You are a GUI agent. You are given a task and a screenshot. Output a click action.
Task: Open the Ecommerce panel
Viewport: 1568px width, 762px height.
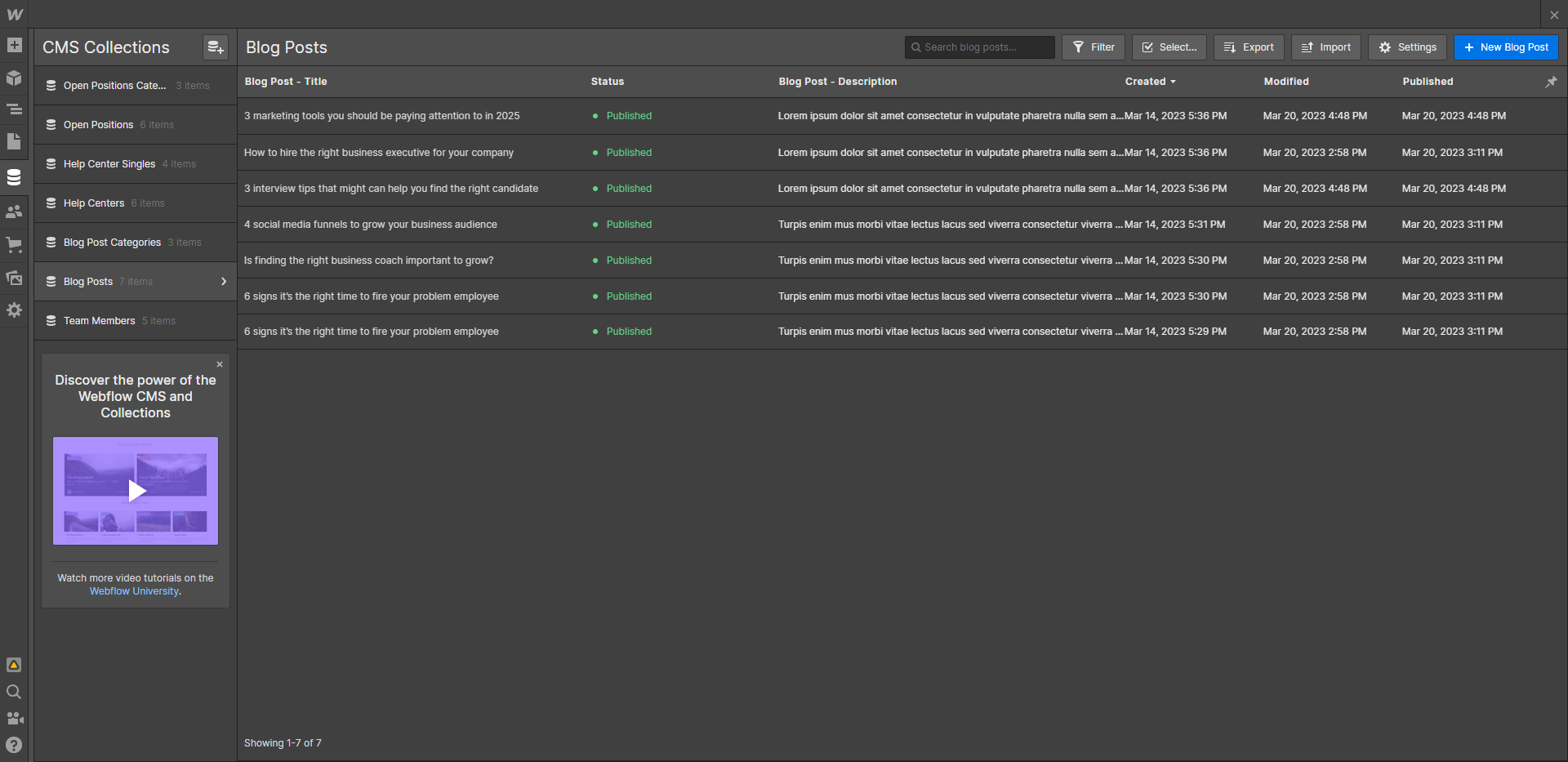[x=14, y=245]
